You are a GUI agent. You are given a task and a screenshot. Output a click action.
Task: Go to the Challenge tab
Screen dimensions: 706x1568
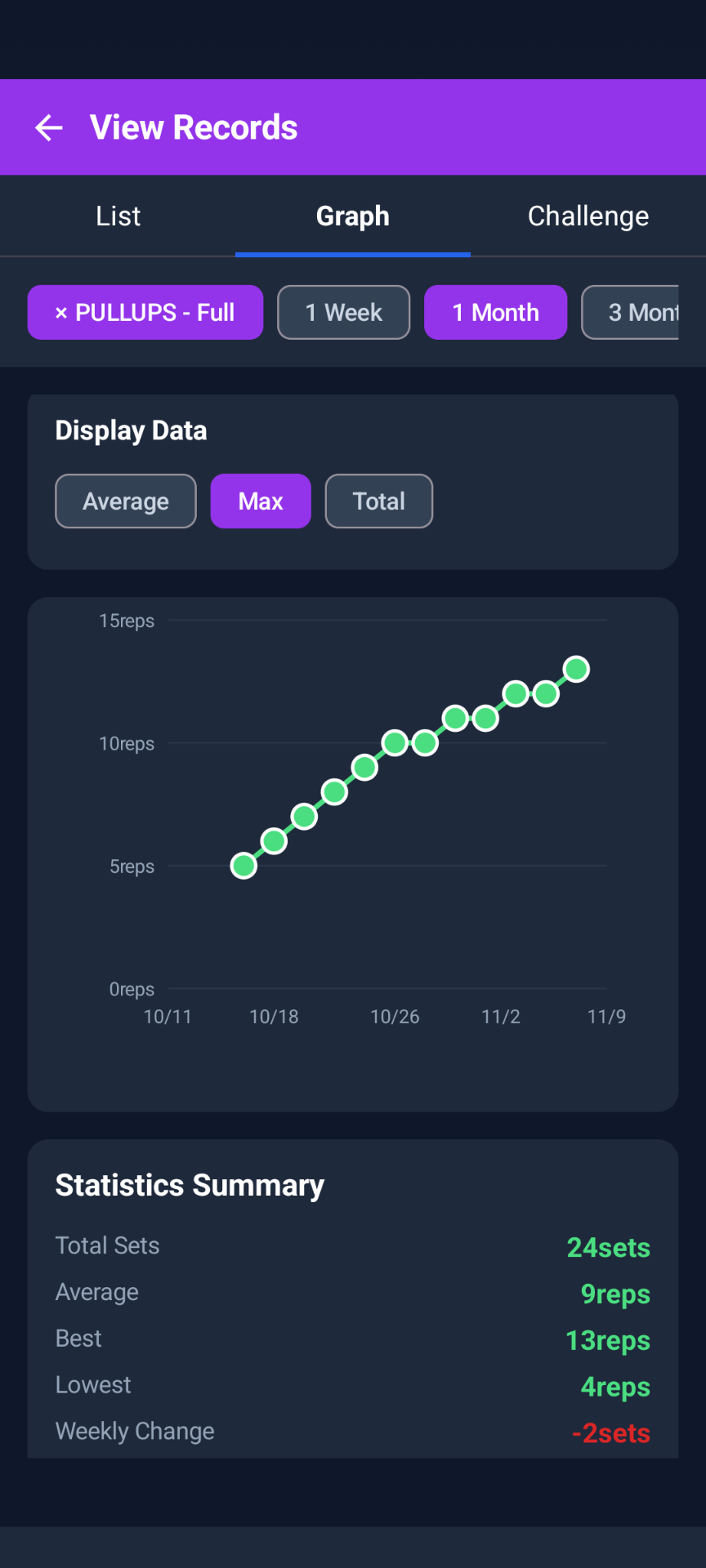point(588,216)
